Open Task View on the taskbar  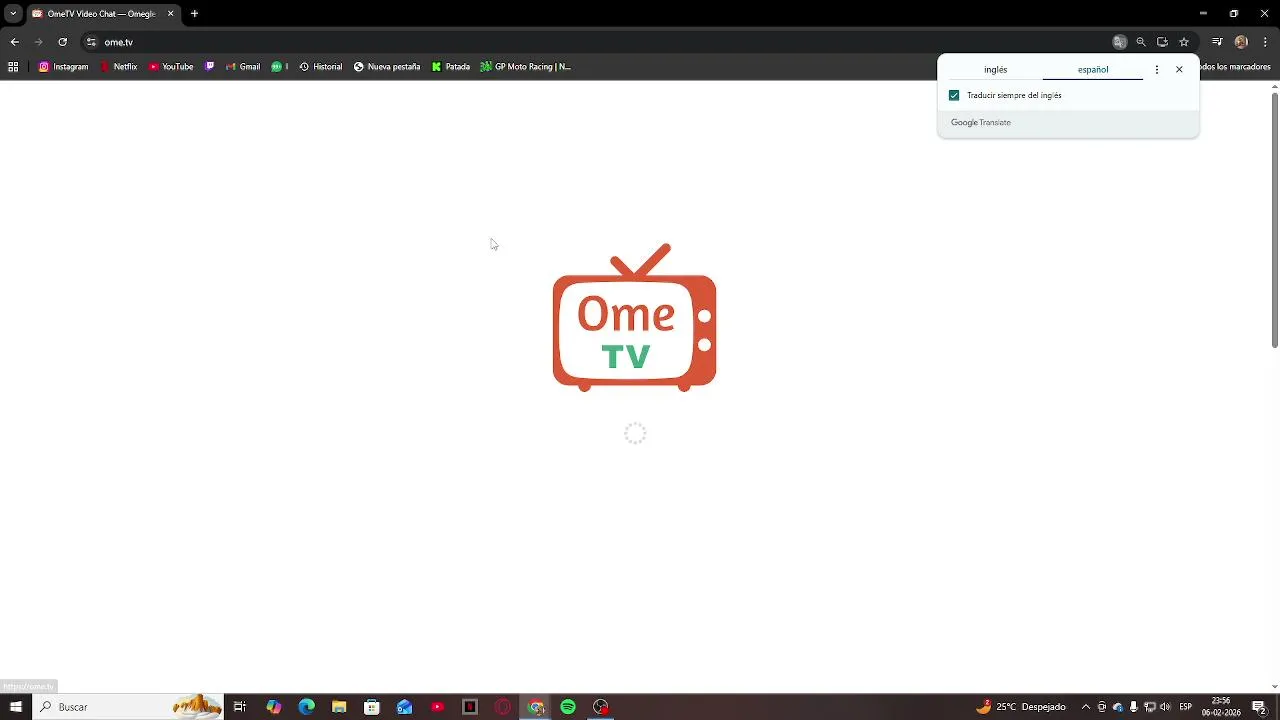[x=240, y=707]
